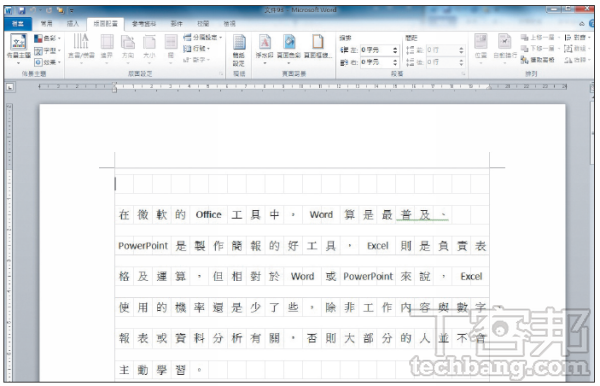The height and width of the screenshot is (386, 600).
Task: Click the Help question mark icon
Action: click(x=592, y=24)
